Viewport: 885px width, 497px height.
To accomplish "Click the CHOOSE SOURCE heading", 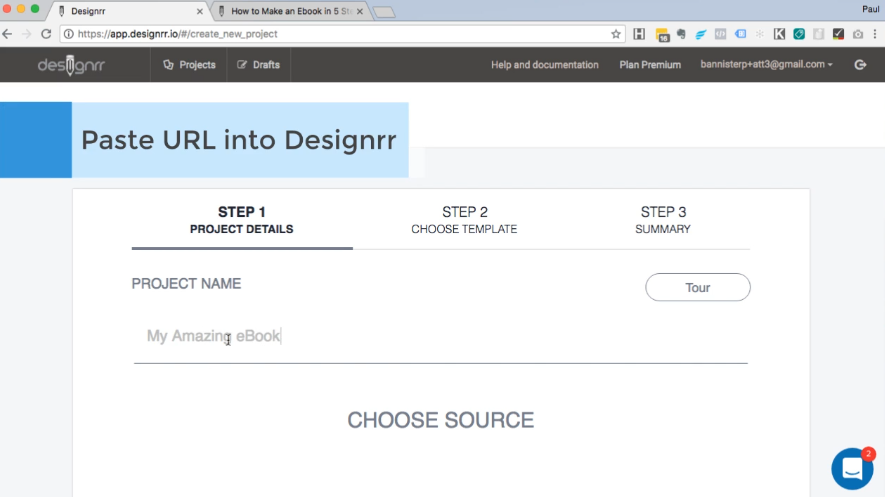I will pyautogui.click(x=440, y=420).
